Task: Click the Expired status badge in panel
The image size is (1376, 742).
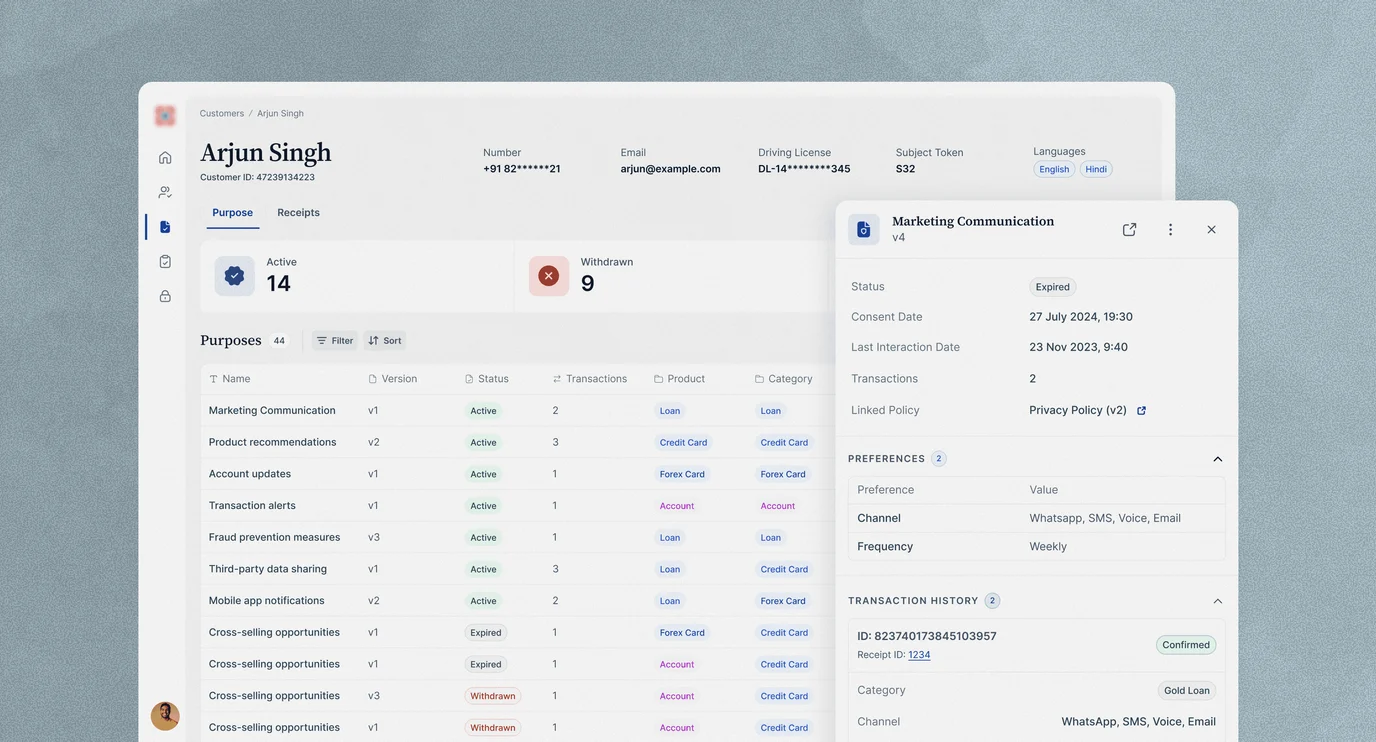Action: (1052, 287)
